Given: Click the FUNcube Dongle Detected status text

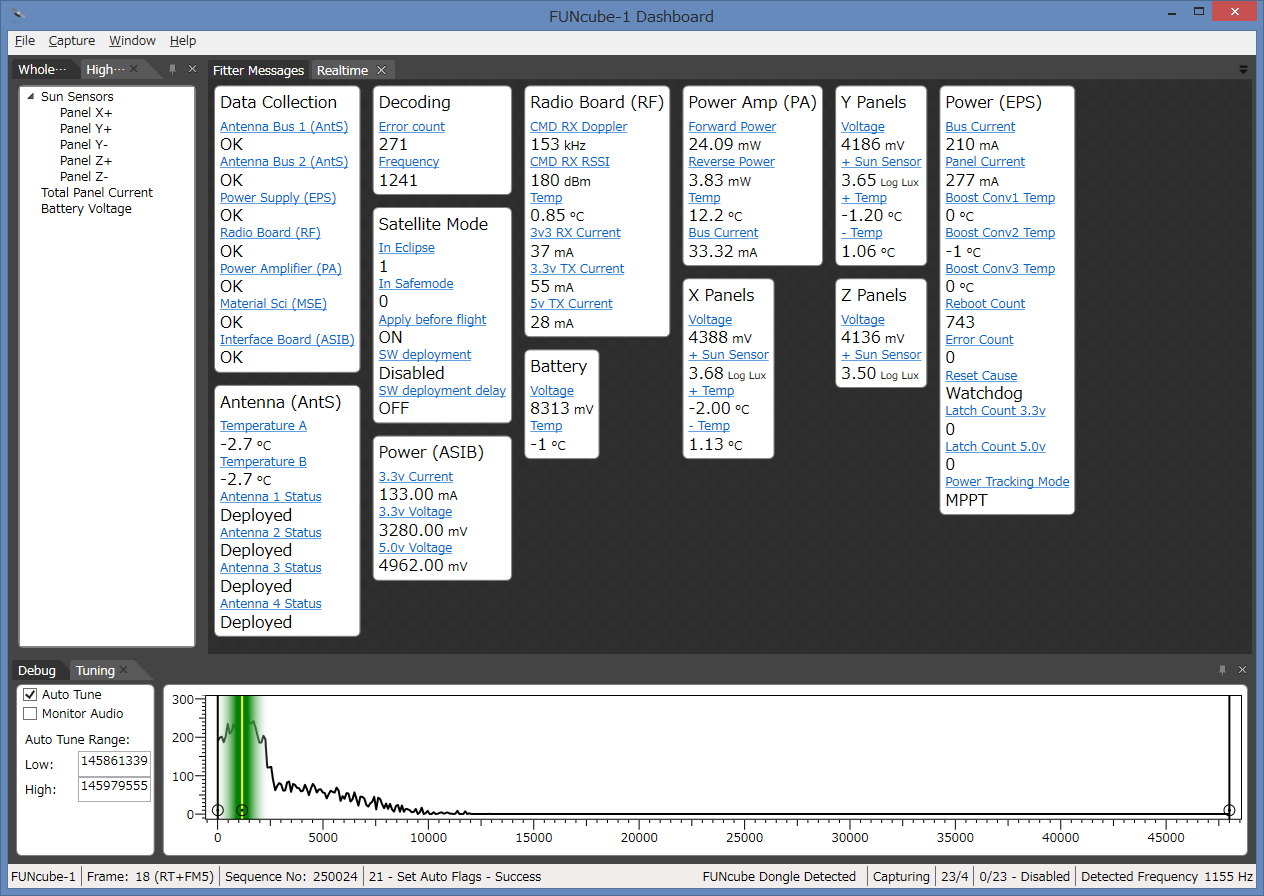Looking at the screenshot, I should 780,877.
